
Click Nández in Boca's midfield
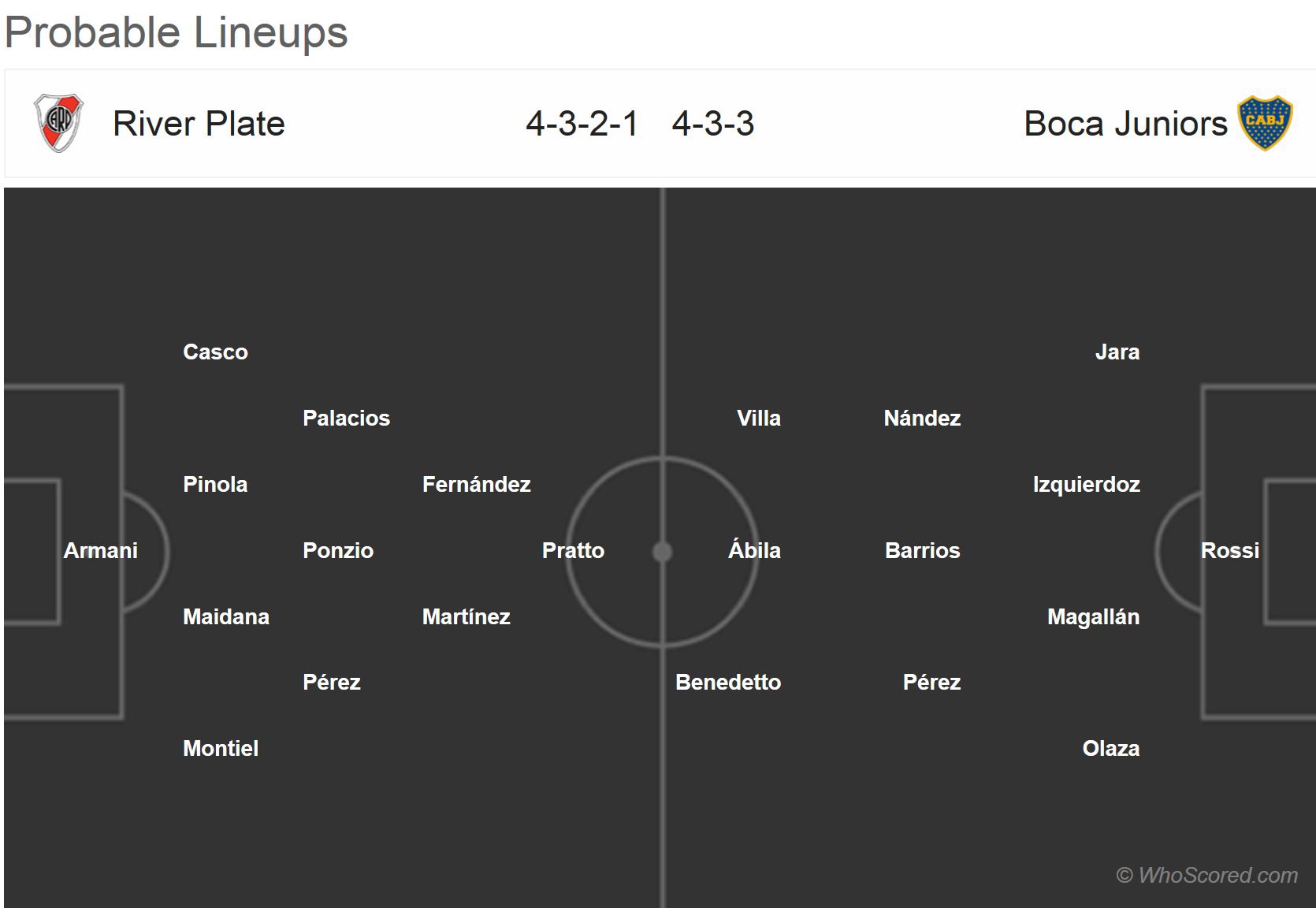click(922, 418)
